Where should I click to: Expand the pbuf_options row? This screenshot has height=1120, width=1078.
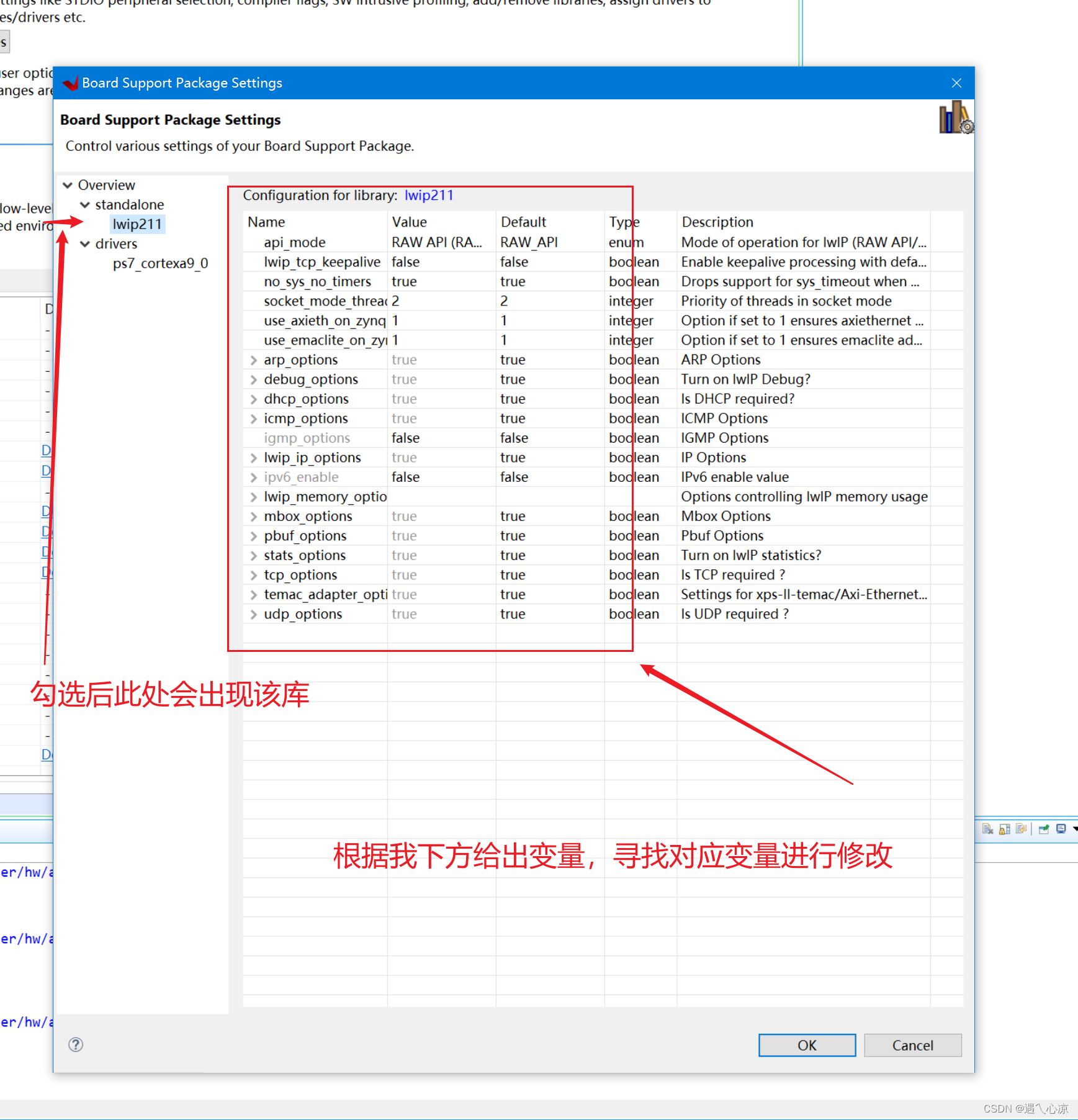click(253, 536)
